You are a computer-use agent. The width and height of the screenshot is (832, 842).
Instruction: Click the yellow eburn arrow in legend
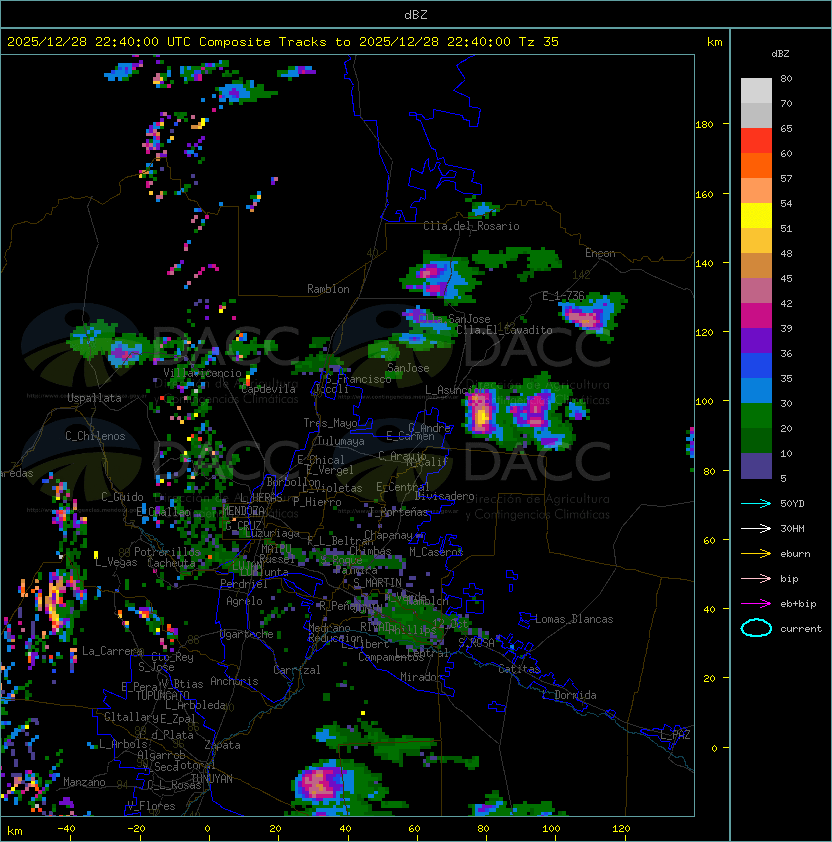click(756, 554)
